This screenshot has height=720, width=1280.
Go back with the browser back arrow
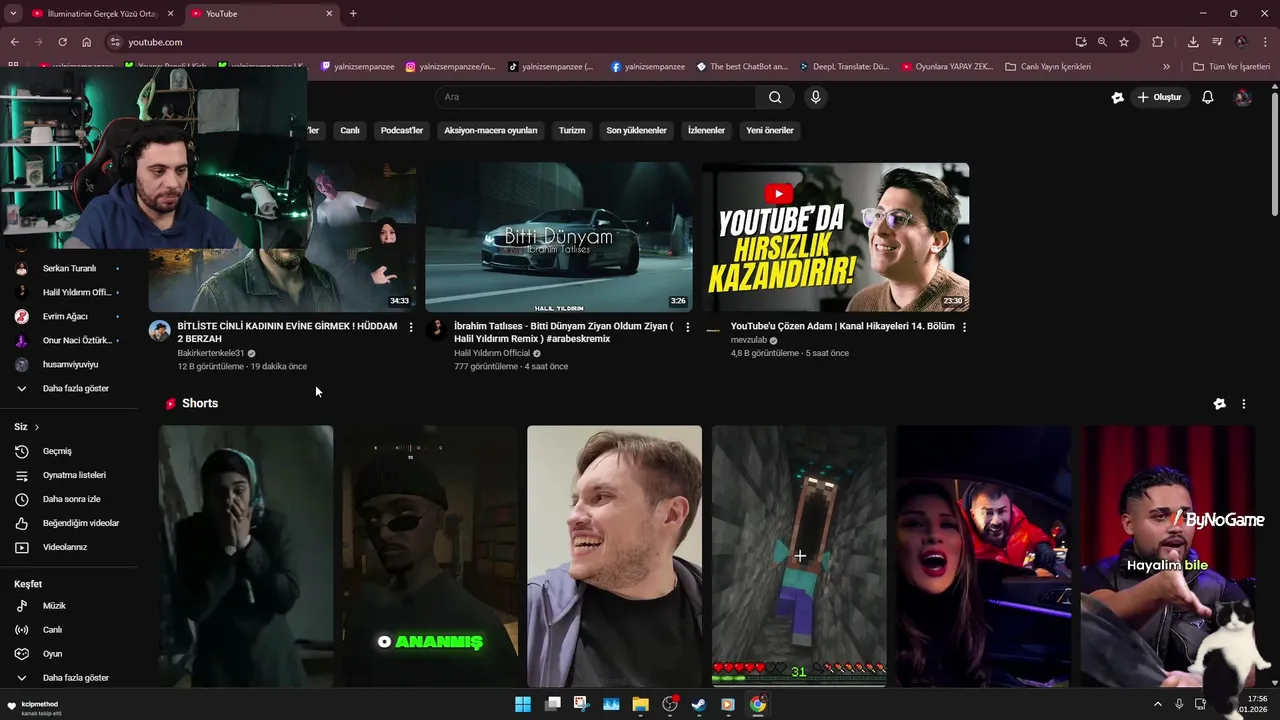click(x=14, y=42)
